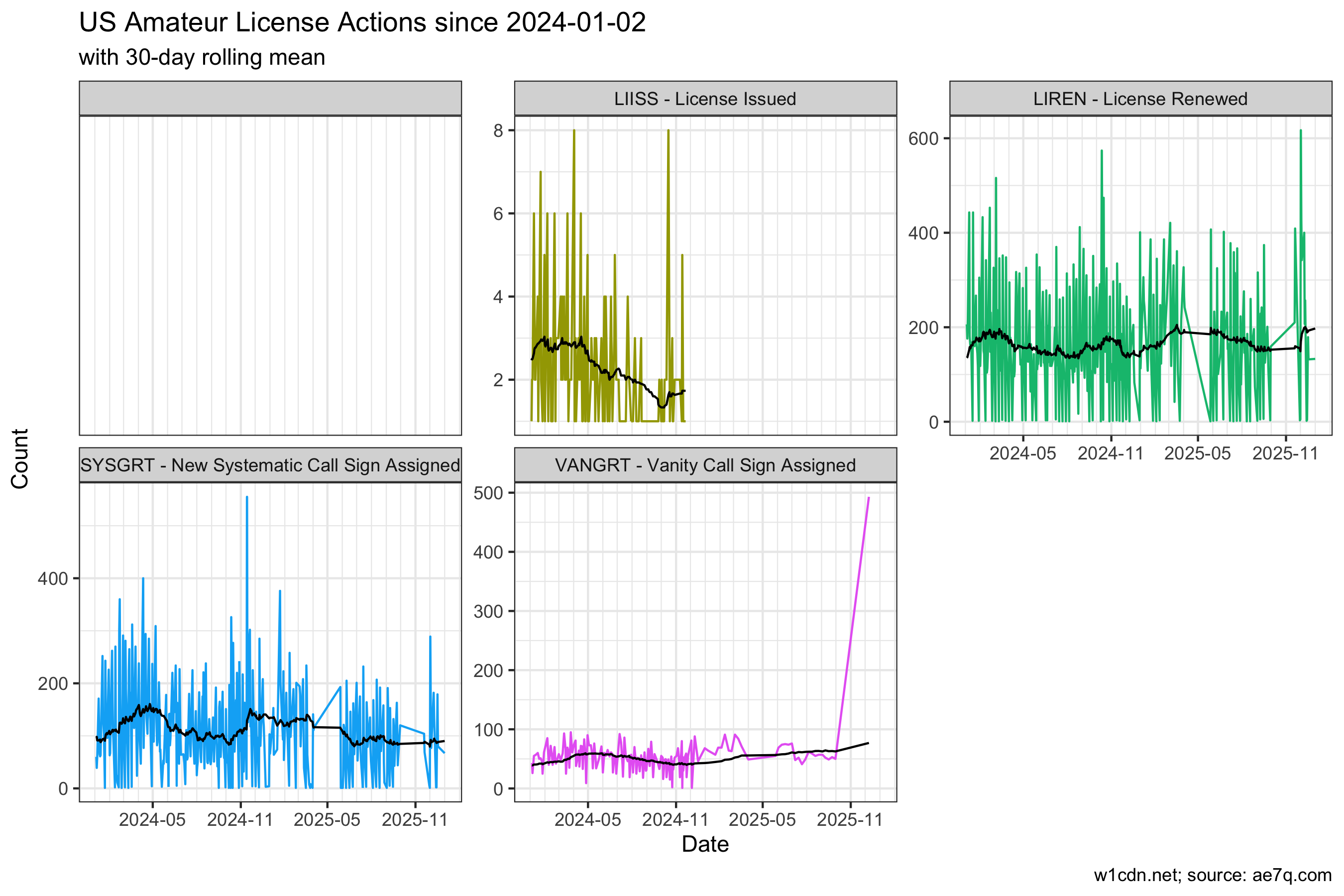This screenshot has height=896, width=1344.
Task: Click the w1cdn.net source caption
Action: tap(1212, 875)
